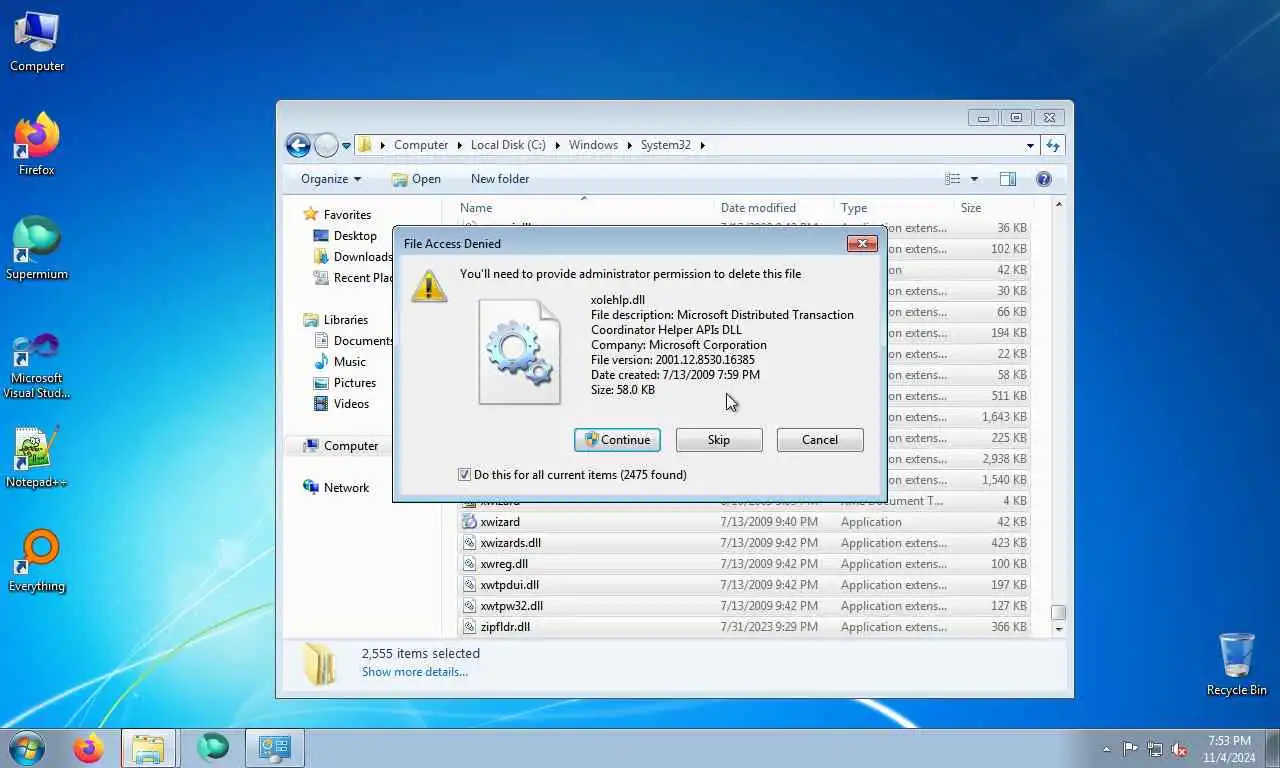Click the fourth taskbar app with monitor icon
This screenshot has height=768, width=1280.
coord(274,748)
